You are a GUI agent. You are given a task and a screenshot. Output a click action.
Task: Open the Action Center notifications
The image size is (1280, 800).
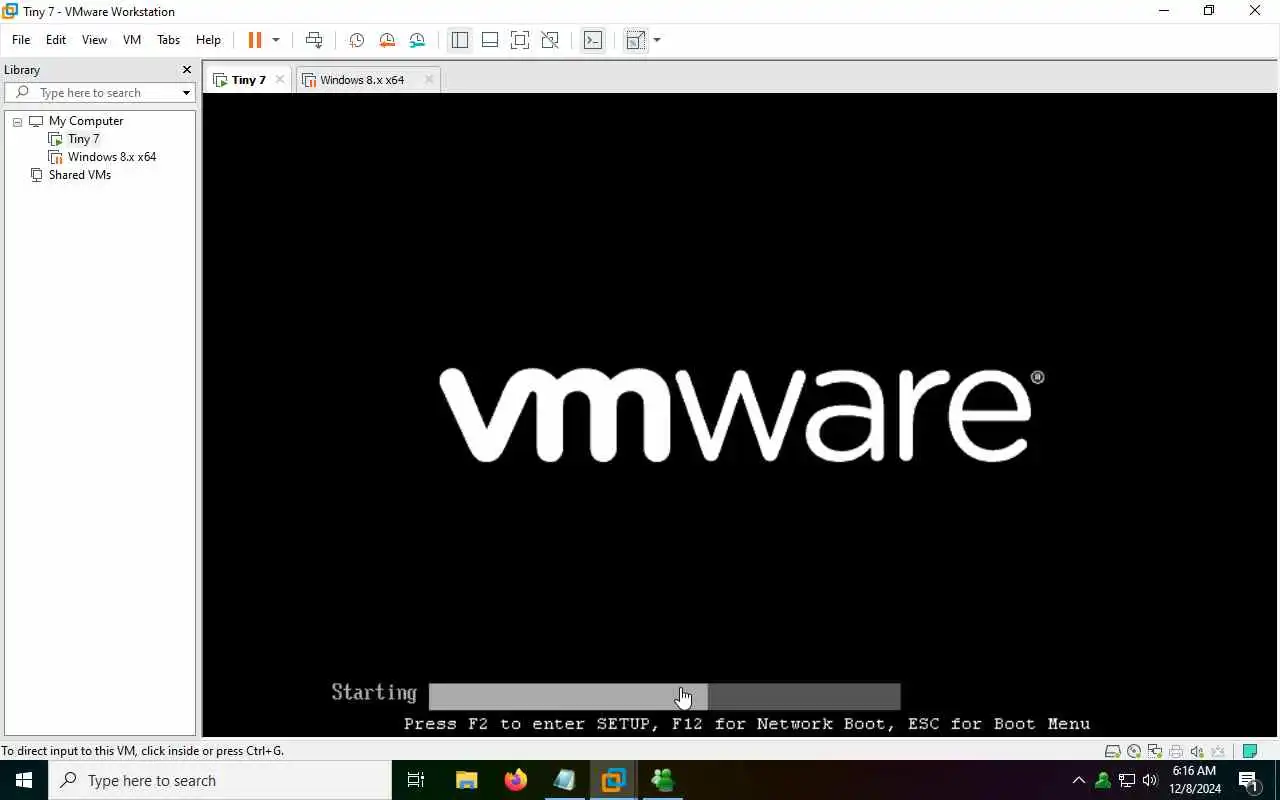1248,780
